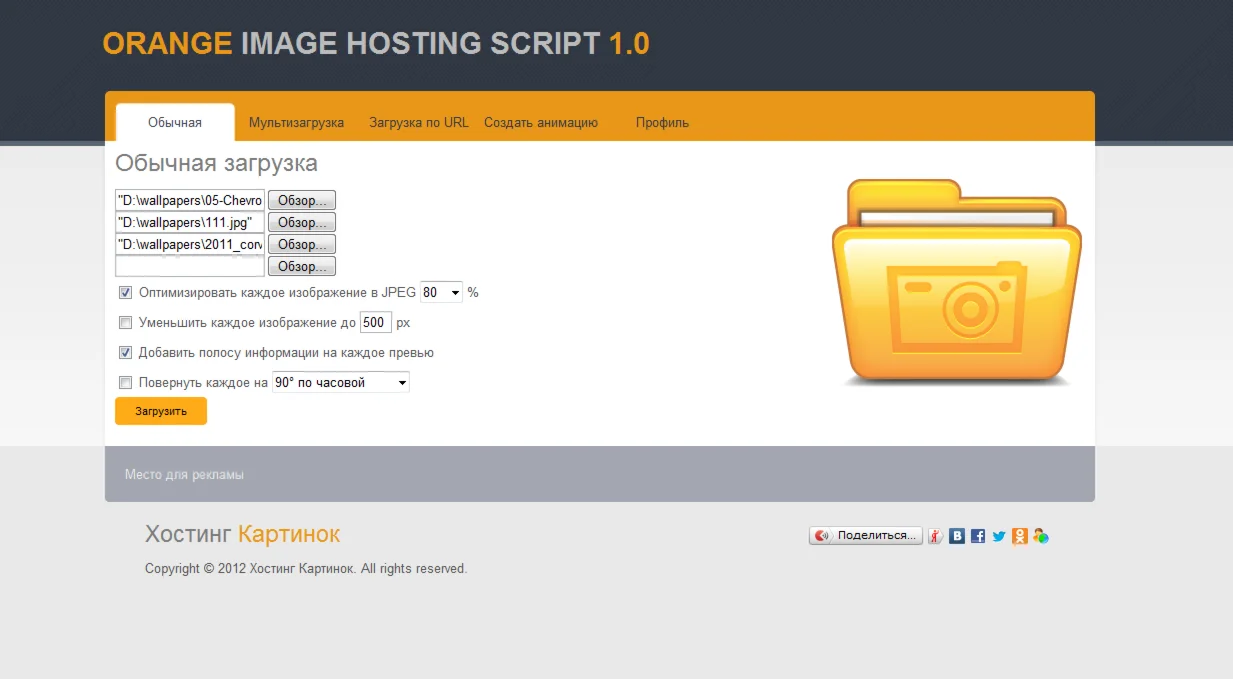Share on Facebook icon
The width and height of the screenshot is (1233, 679).
pos(978,536)
